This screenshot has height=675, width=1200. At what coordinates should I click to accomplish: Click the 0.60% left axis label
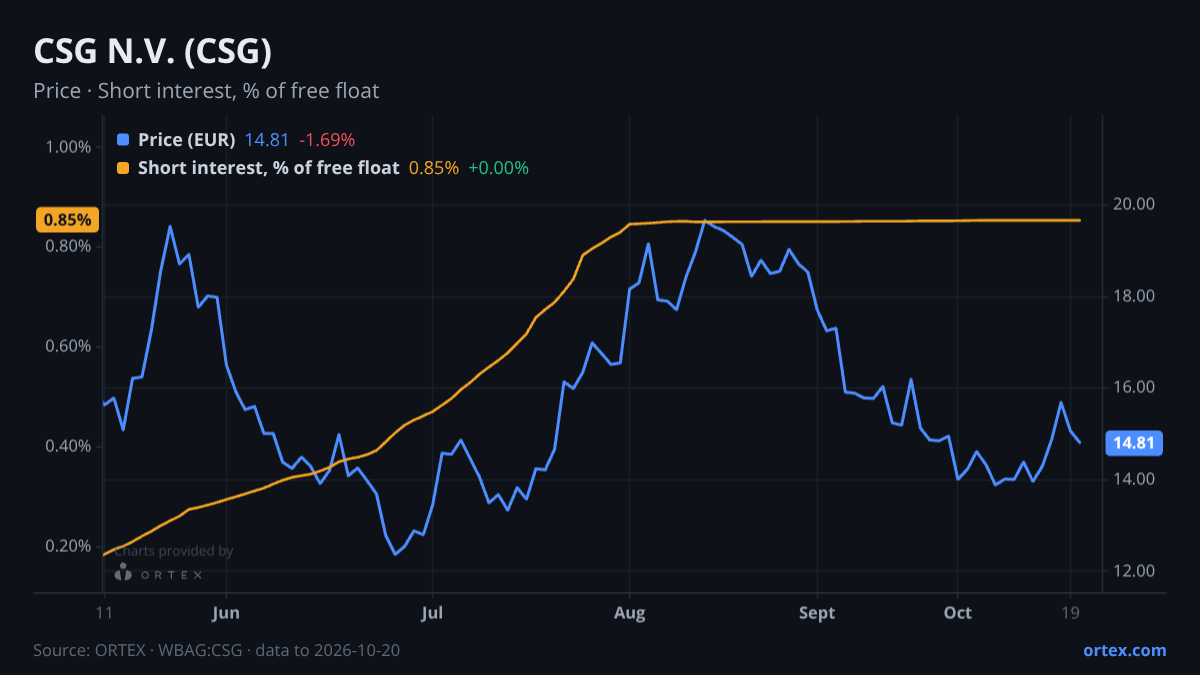[68, 347]
